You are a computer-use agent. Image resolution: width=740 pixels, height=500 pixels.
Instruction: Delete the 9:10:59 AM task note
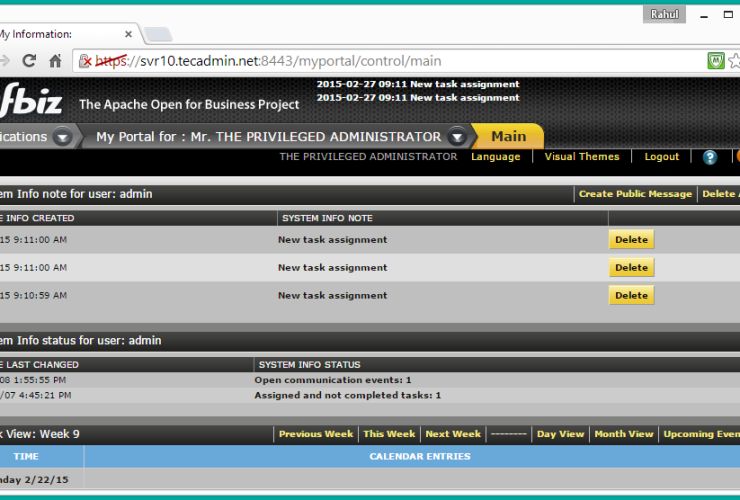coord(631,296)
